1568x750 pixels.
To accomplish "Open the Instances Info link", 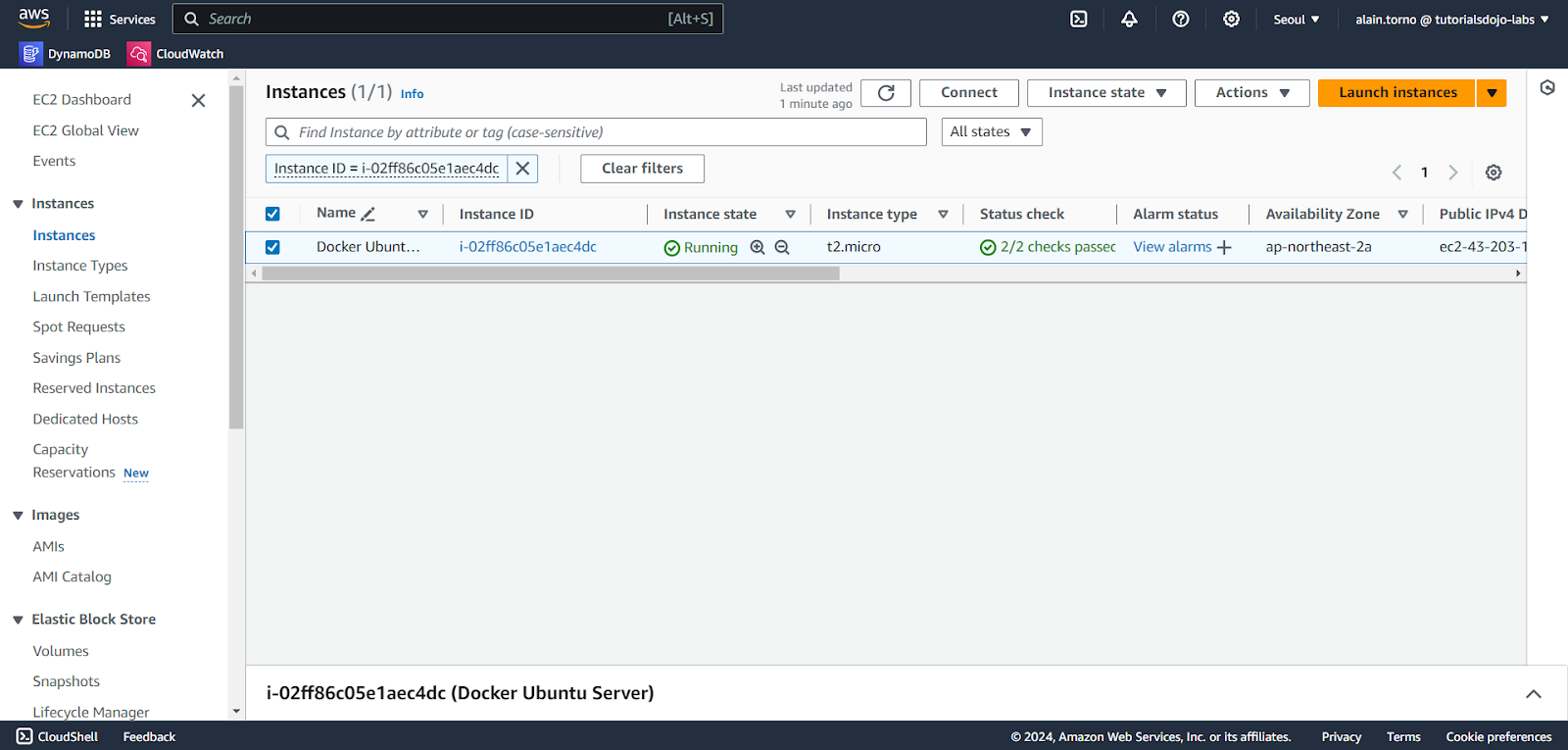I will tap(412, 94).
